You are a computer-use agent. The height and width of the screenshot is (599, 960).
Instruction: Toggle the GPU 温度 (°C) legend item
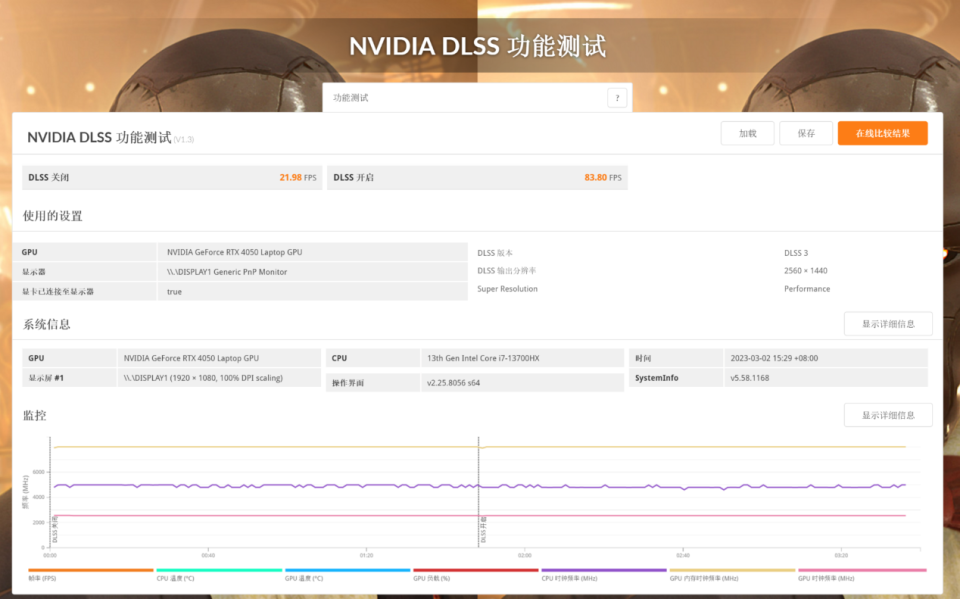pos(347,575)
